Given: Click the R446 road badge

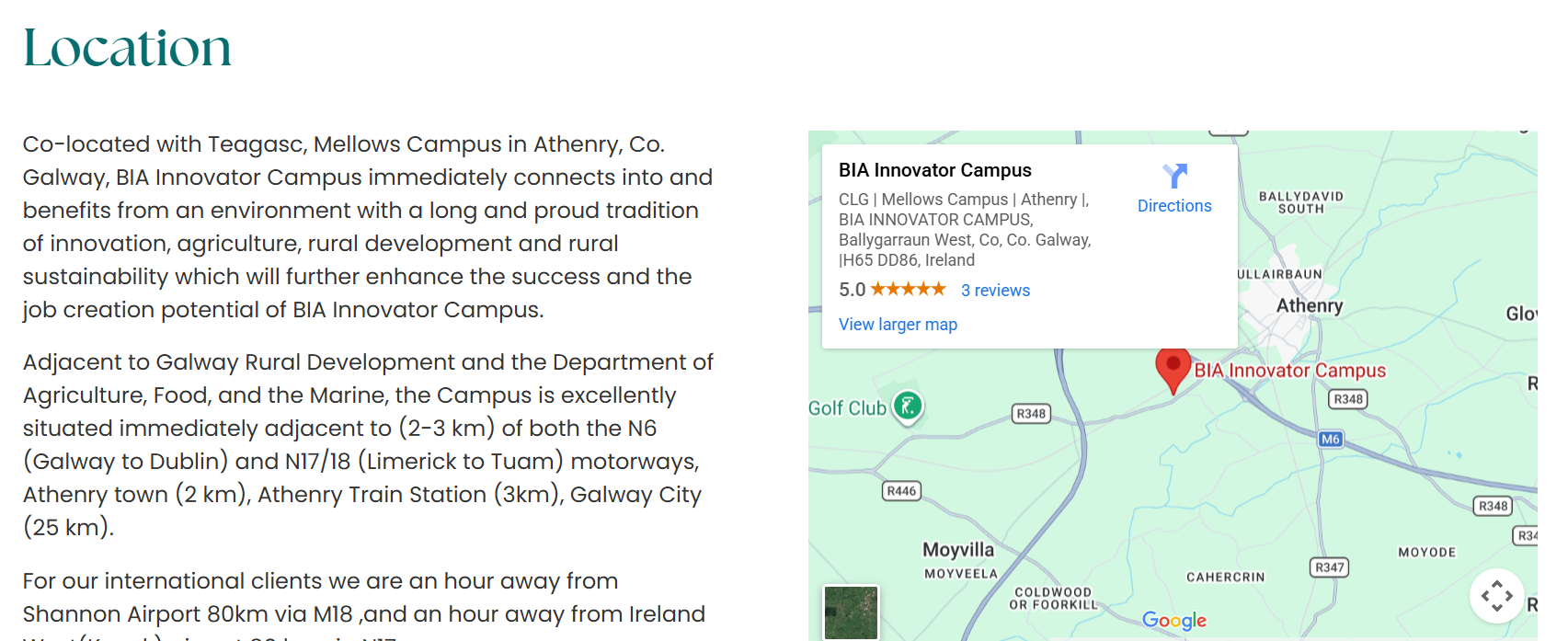Looking at the screenshot, I should tap(900, 491).
